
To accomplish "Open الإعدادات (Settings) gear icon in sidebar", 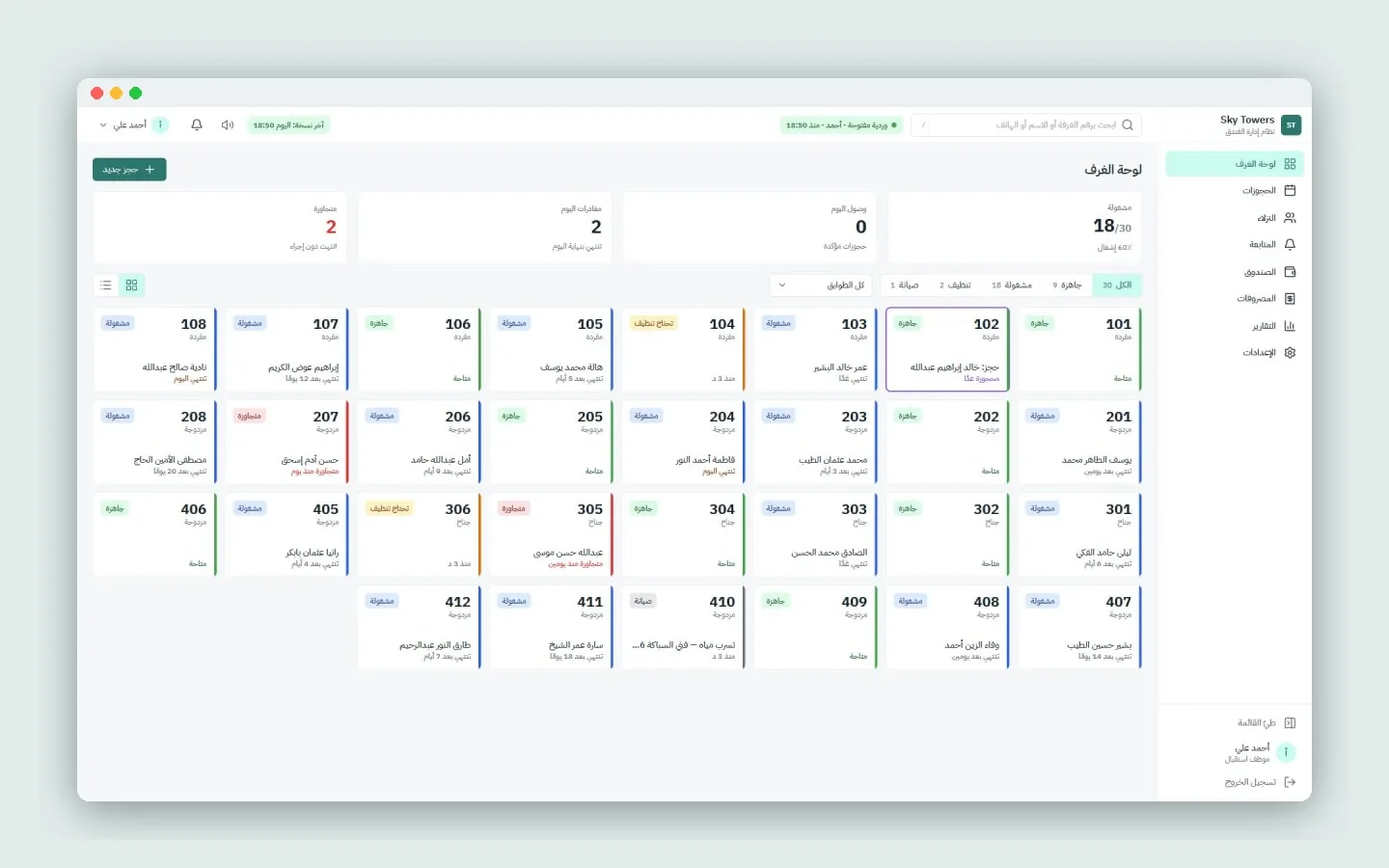I will (x=1290, y=353).
